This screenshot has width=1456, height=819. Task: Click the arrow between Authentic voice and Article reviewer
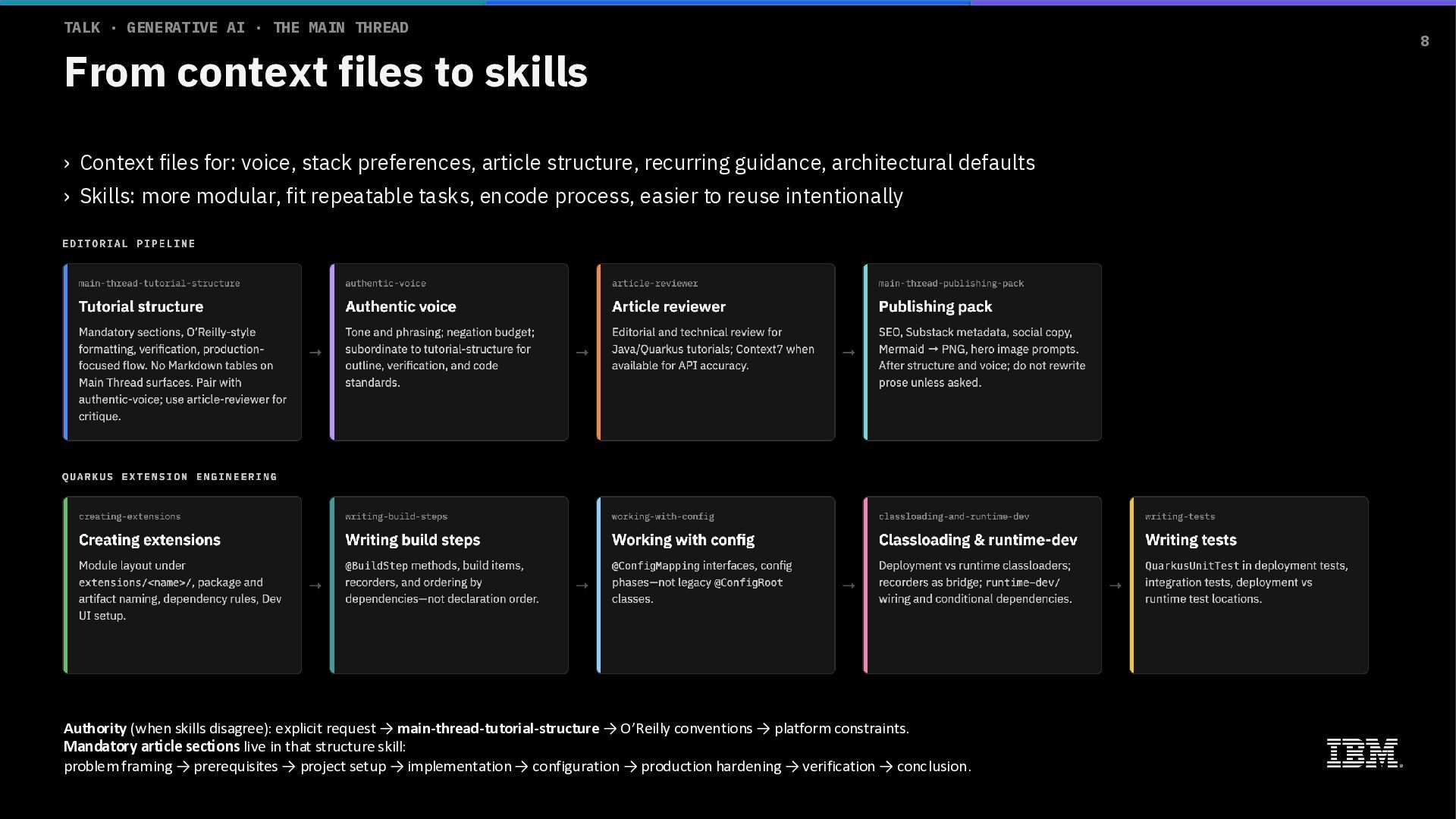[582, 353]
